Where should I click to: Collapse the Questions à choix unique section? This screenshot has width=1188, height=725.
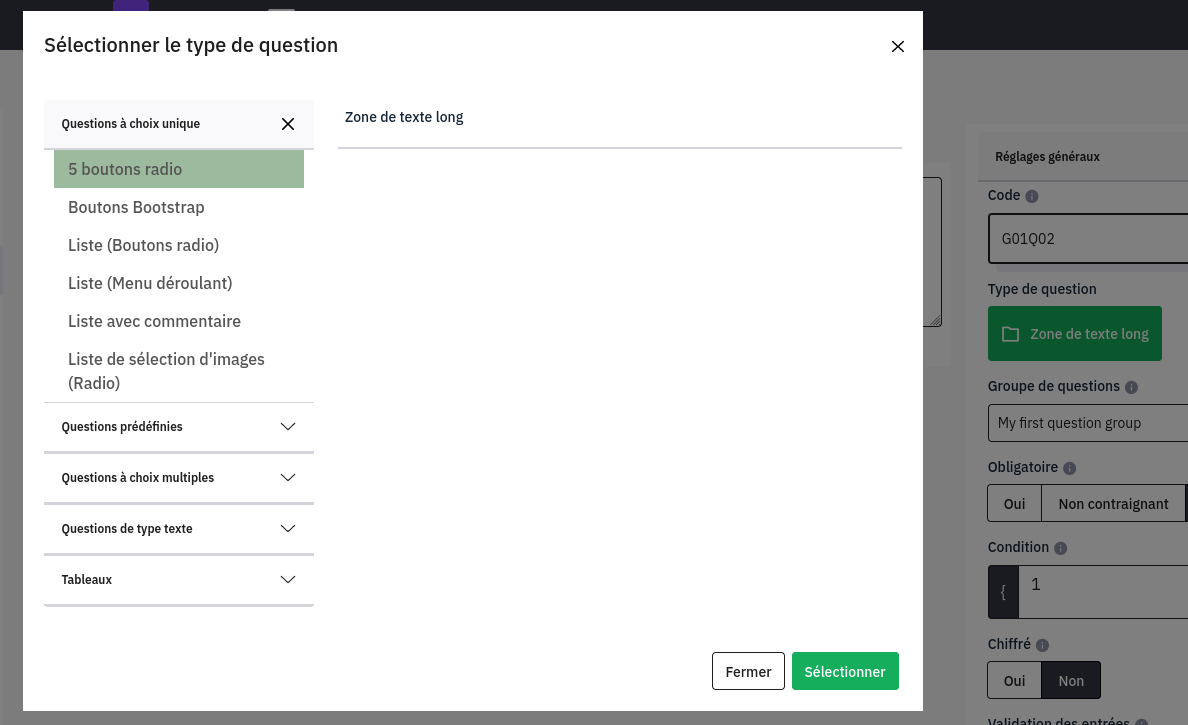click(x=288, y=124)
